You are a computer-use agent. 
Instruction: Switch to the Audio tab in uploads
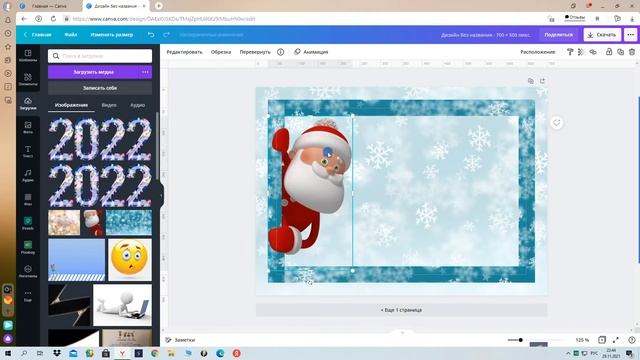click(138, 105)
